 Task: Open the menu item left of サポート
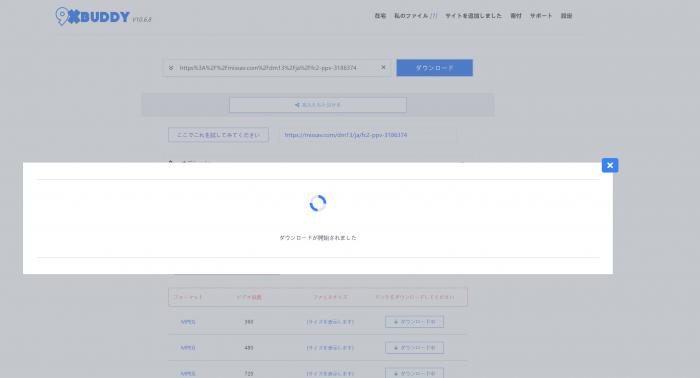[x=516, y=16]
